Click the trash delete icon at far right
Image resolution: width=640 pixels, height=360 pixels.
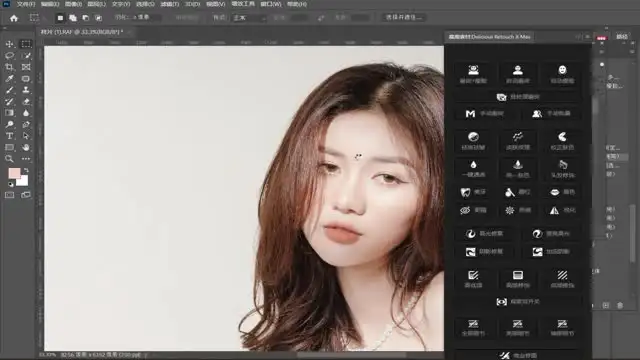tap(620, 305)
